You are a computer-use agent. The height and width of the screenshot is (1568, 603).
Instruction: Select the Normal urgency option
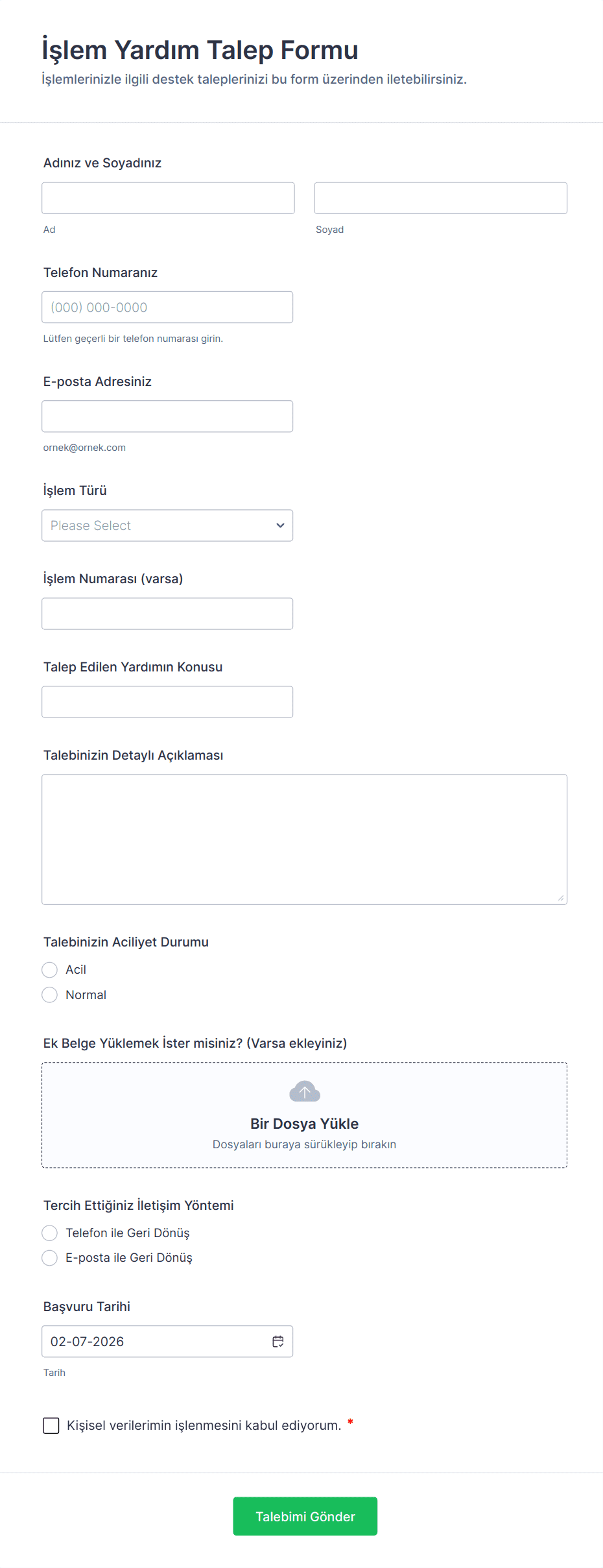pyautogui.click(x=50, y=995)
